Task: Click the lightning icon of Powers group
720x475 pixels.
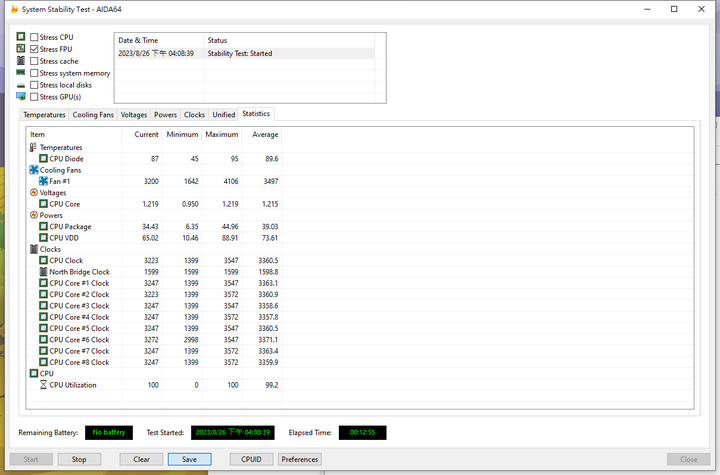Action: pyautogui.click(x=34, y=215)
